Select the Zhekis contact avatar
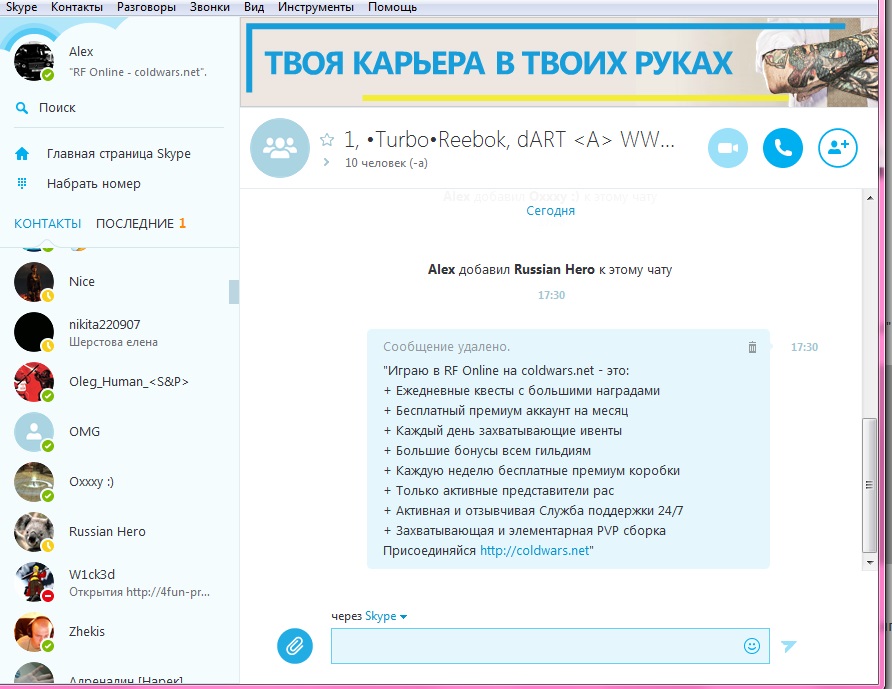The height and width of the screenshot is (689, 892). coord(34,632)
